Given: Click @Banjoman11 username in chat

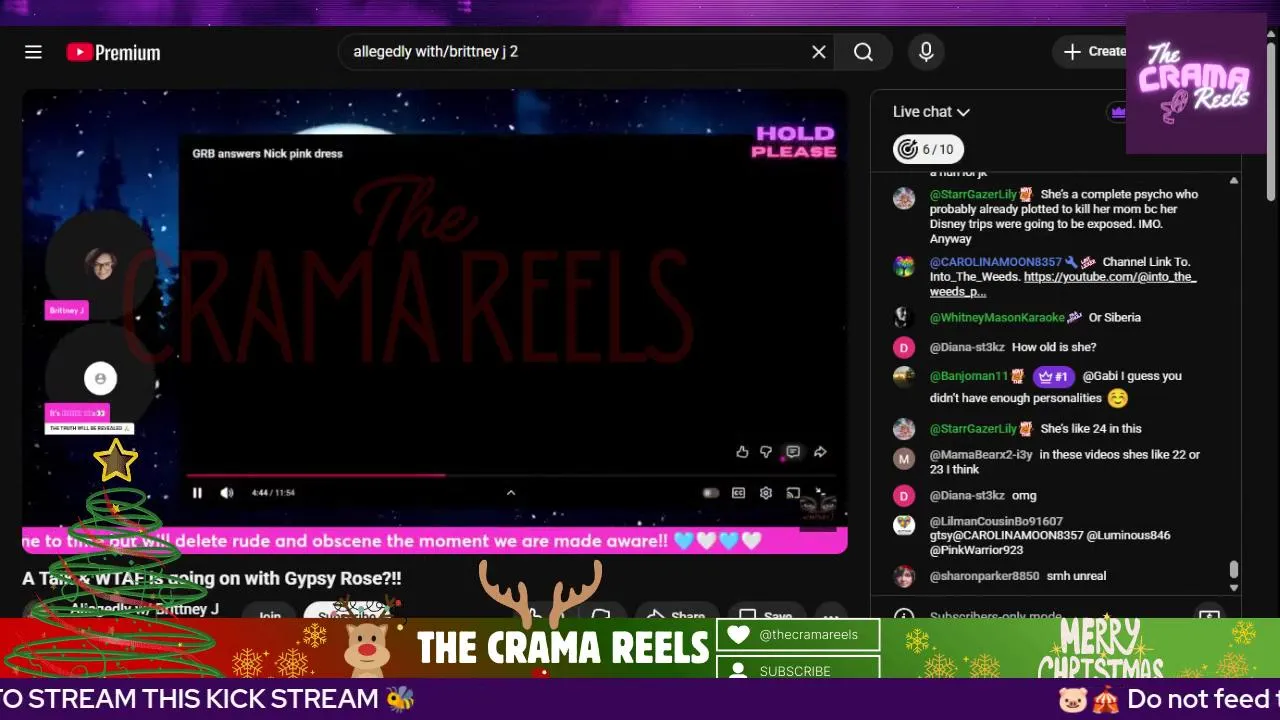Looking at the screenshot, I should click(x=969, y=376).
